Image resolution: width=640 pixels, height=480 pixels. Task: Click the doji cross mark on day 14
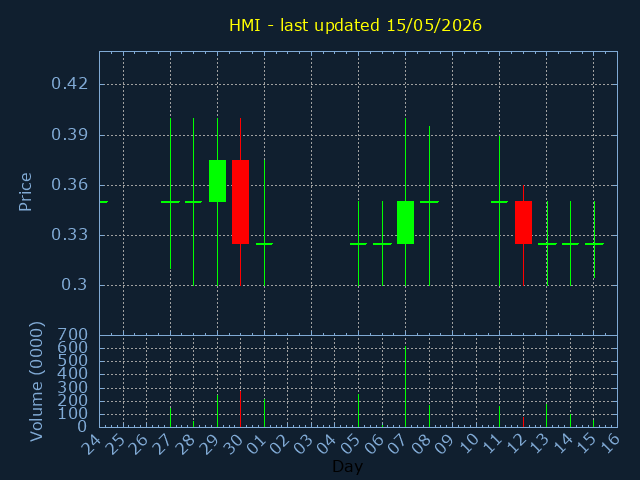(571, 244)
